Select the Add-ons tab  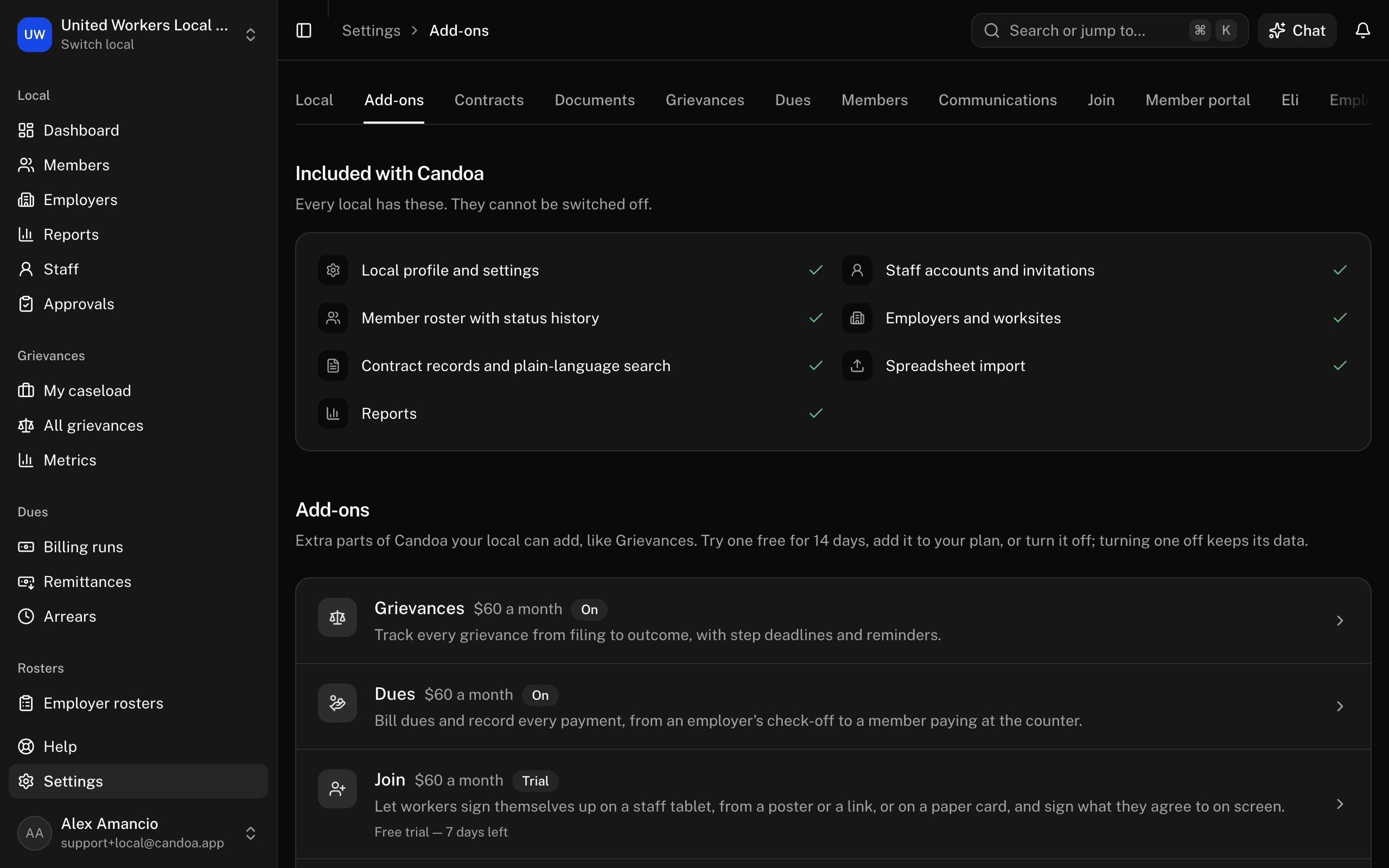click(394, 100)
